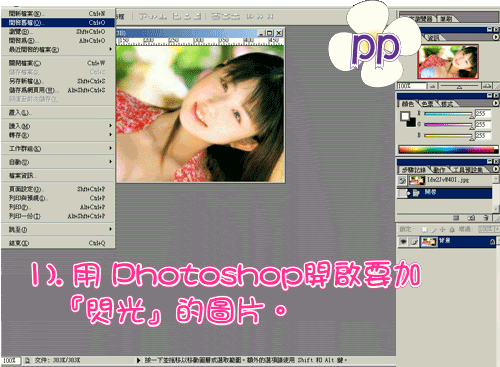Choose the Alt+Ctrl+P print menu item
Viewport: 500px width, 367px height.
[58, 207]
